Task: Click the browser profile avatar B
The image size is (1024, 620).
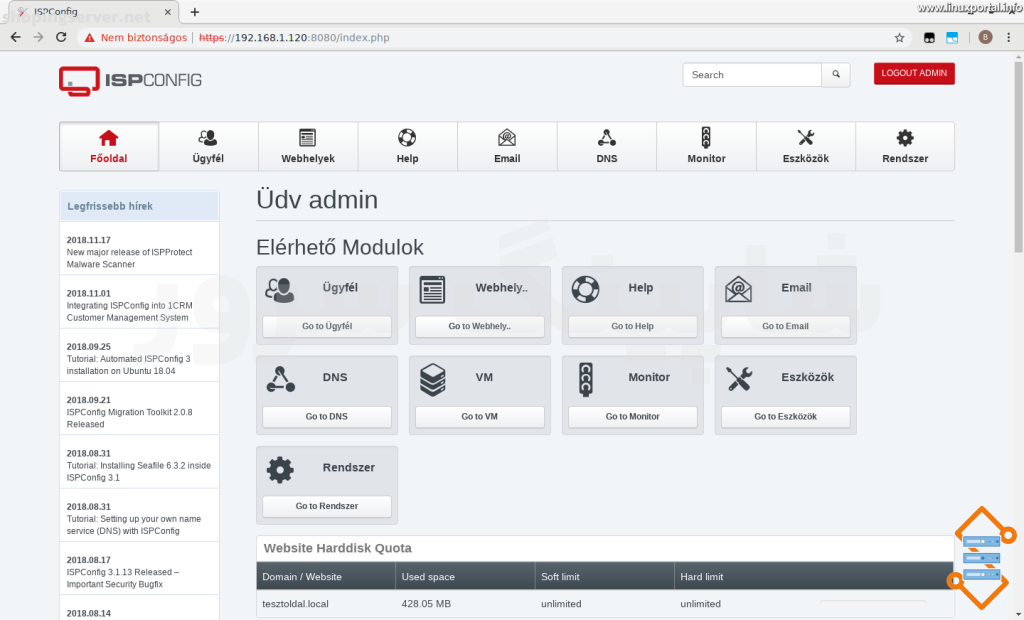Action: coord(985,38)
